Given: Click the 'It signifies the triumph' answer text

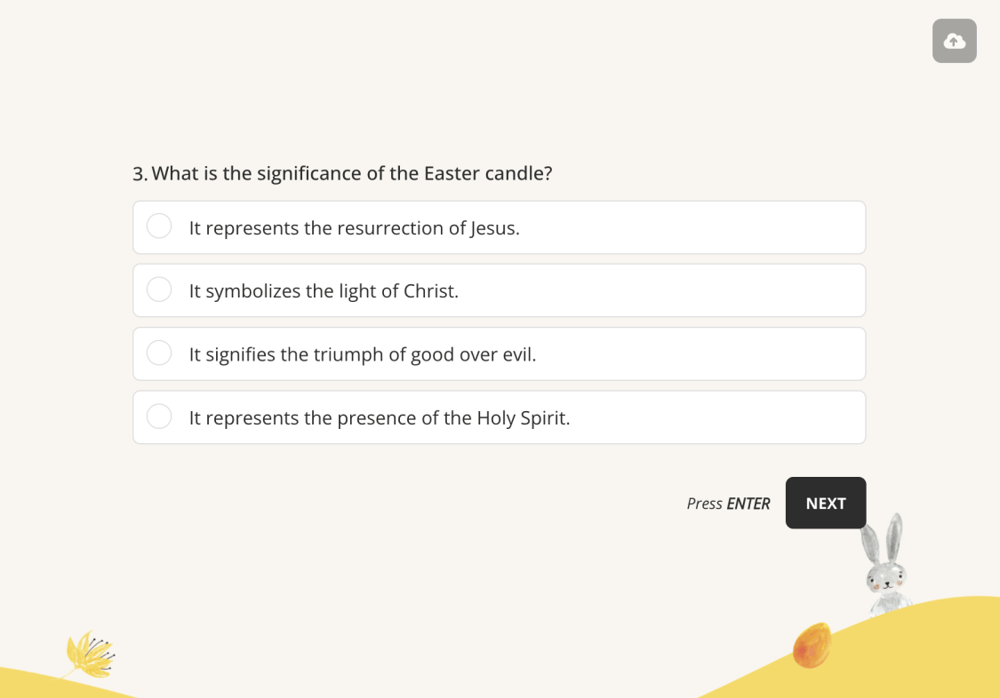Looking at the screenshot, I should [362, 354].
